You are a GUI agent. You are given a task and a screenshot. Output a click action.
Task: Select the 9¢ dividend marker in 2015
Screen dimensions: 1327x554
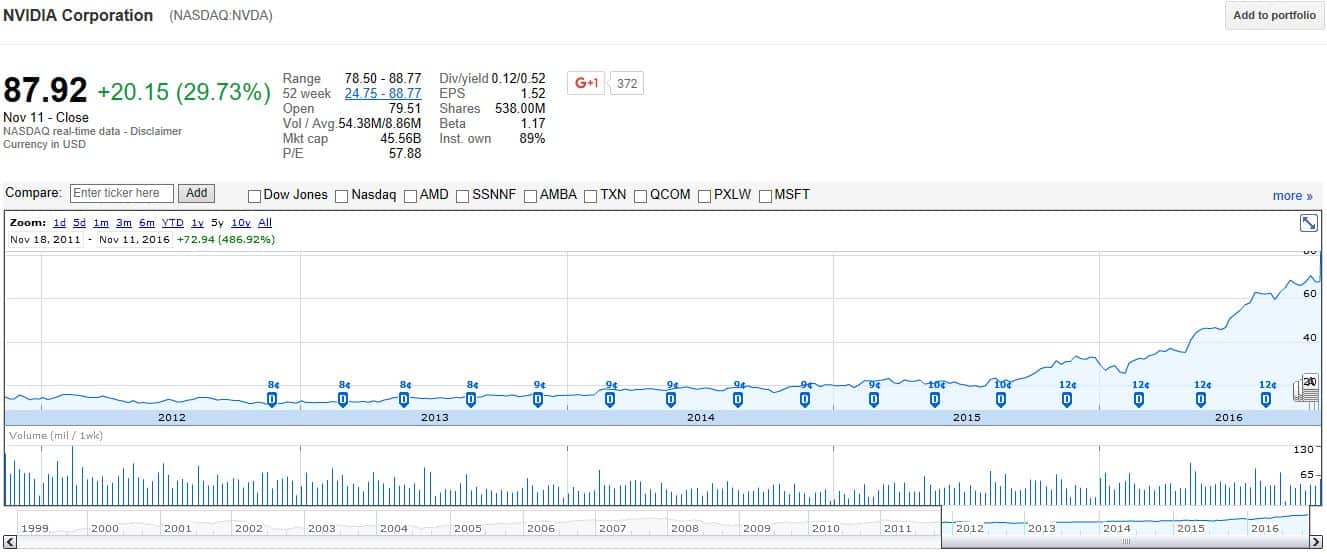873,399
